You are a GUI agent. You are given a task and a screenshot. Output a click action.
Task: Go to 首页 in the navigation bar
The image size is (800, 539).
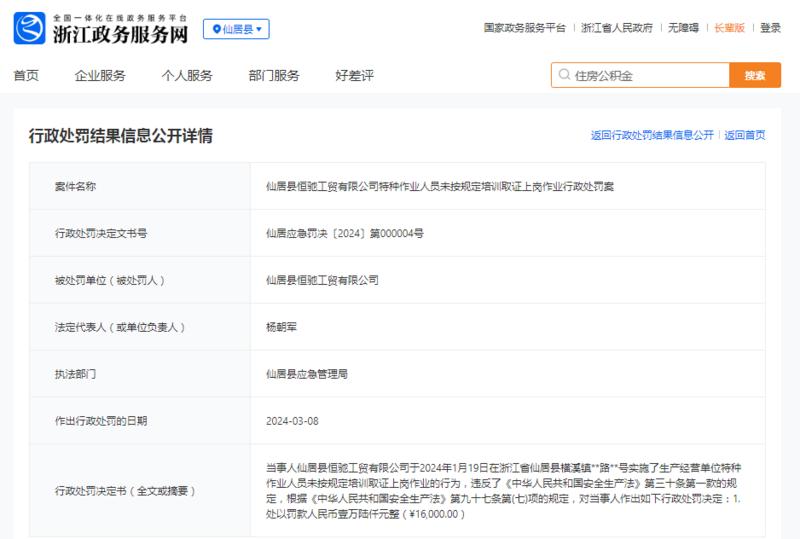[26, 76]
